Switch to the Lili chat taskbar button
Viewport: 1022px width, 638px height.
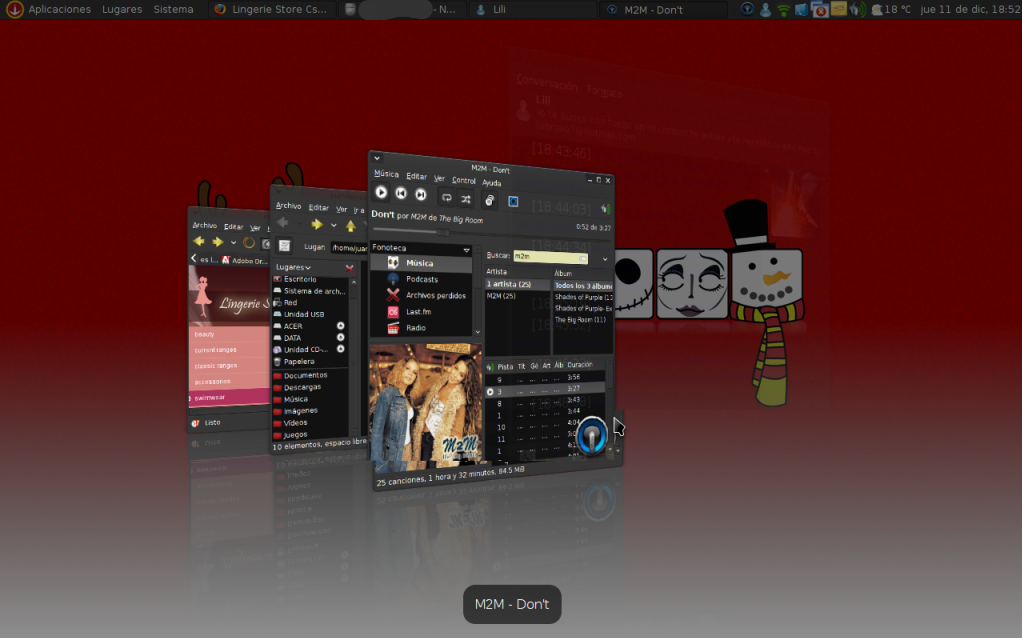tap(534, 9)
